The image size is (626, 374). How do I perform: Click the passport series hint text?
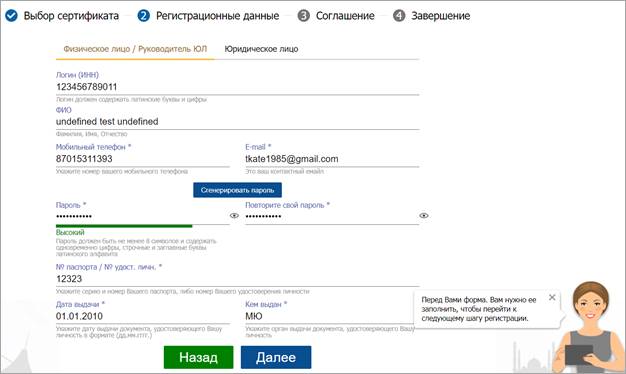tap(182, 292)
